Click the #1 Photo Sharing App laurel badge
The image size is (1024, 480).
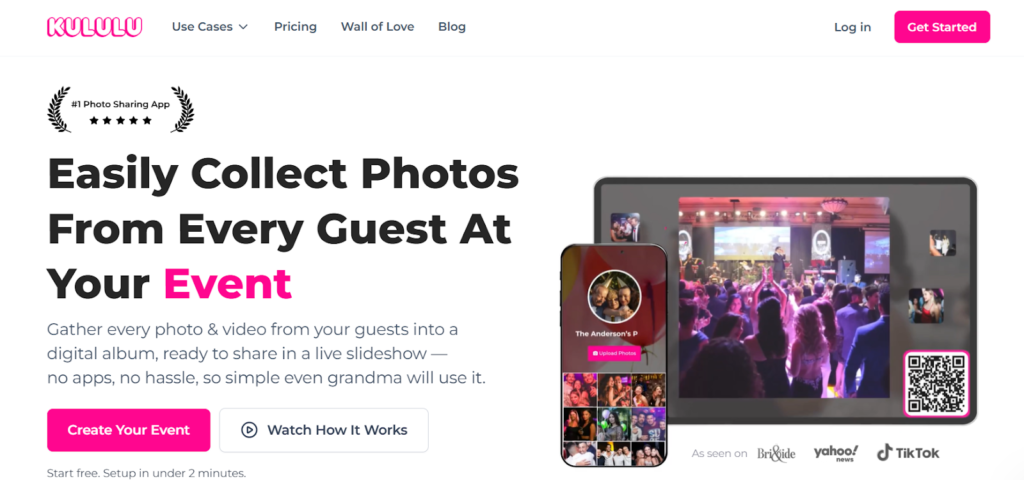click(x=120, y=110)
